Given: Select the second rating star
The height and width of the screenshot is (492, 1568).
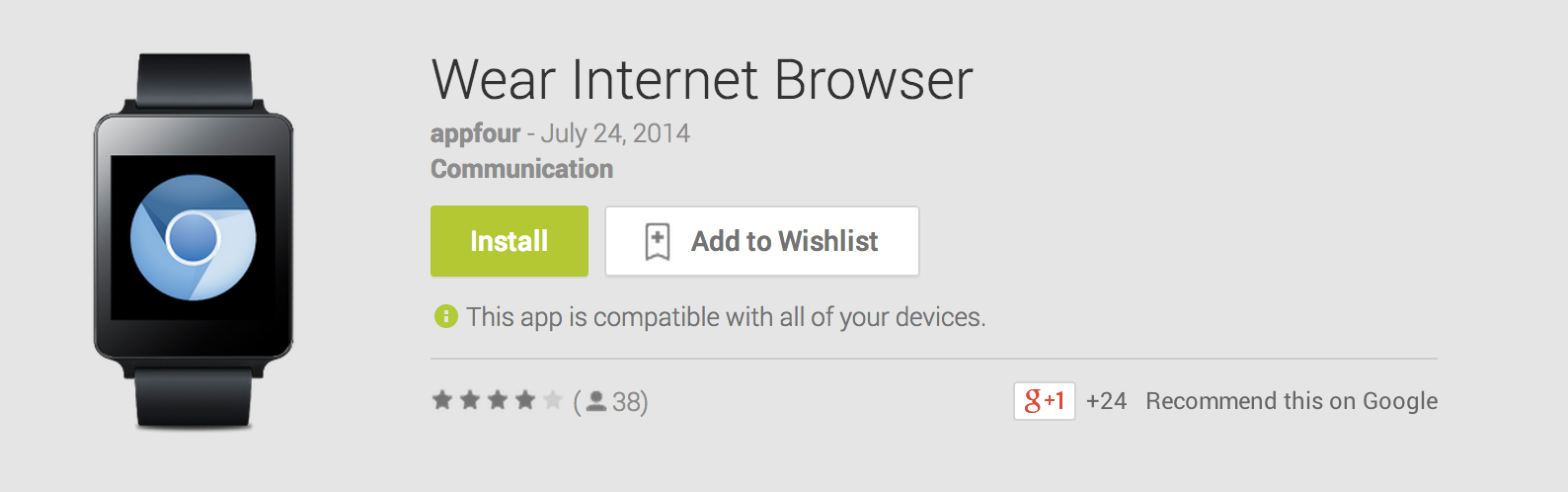Looking at the screenshot, I should pos(470,400).
